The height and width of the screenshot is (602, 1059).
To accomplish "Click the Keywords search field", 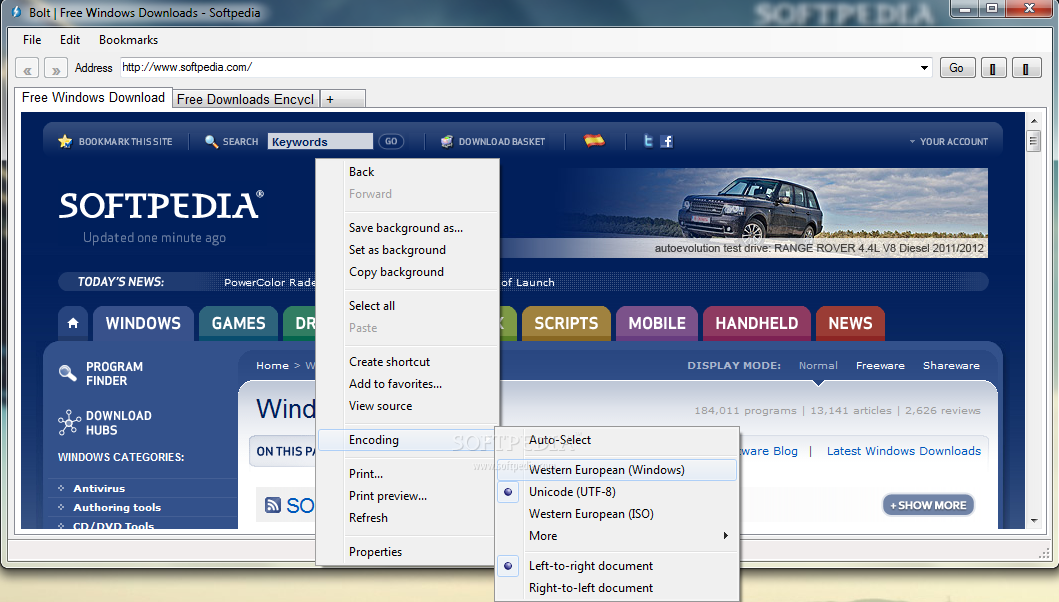I will 320,141.
